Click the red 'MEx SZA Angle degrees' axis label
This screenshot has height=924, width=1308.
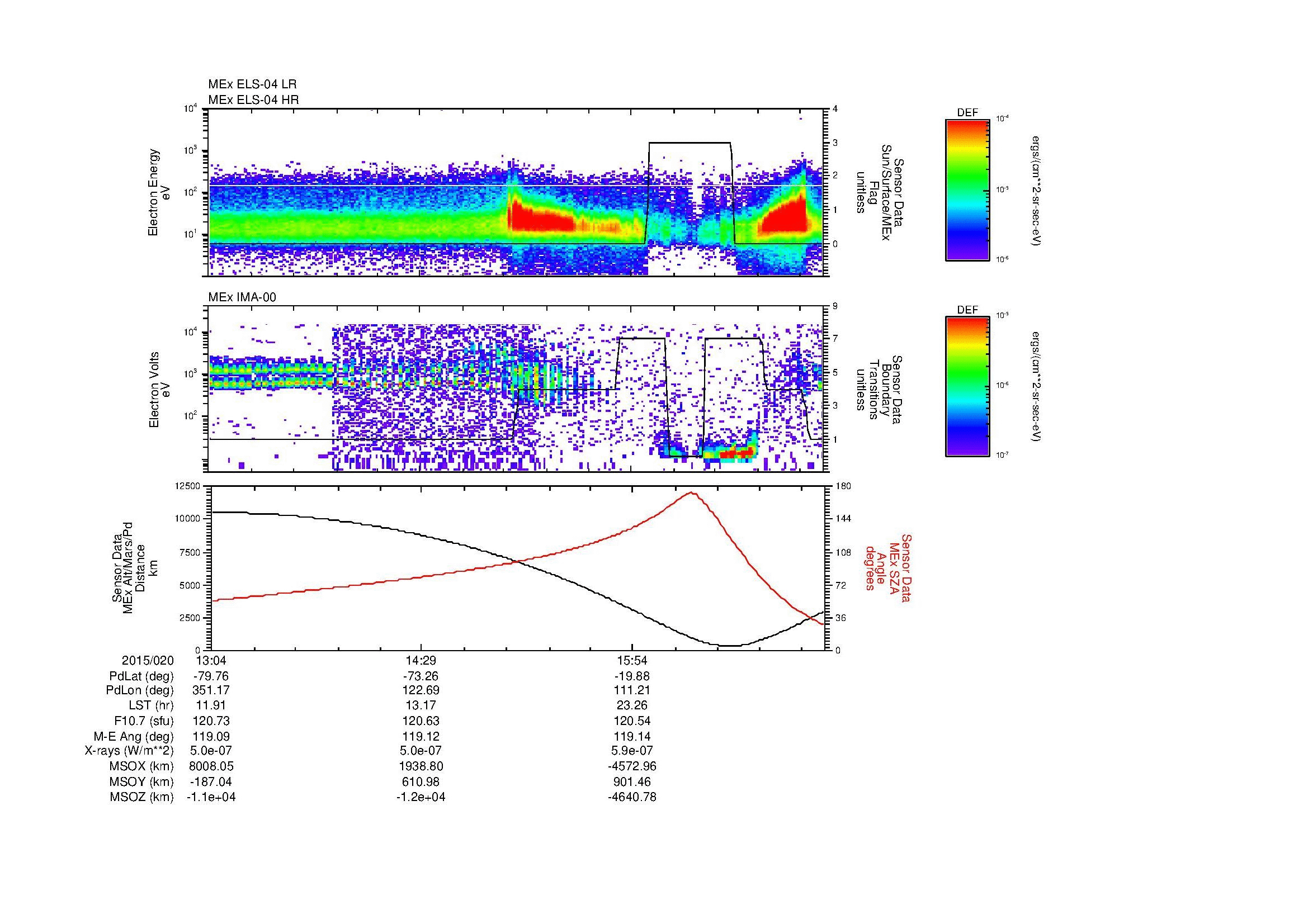coord(888,568)
